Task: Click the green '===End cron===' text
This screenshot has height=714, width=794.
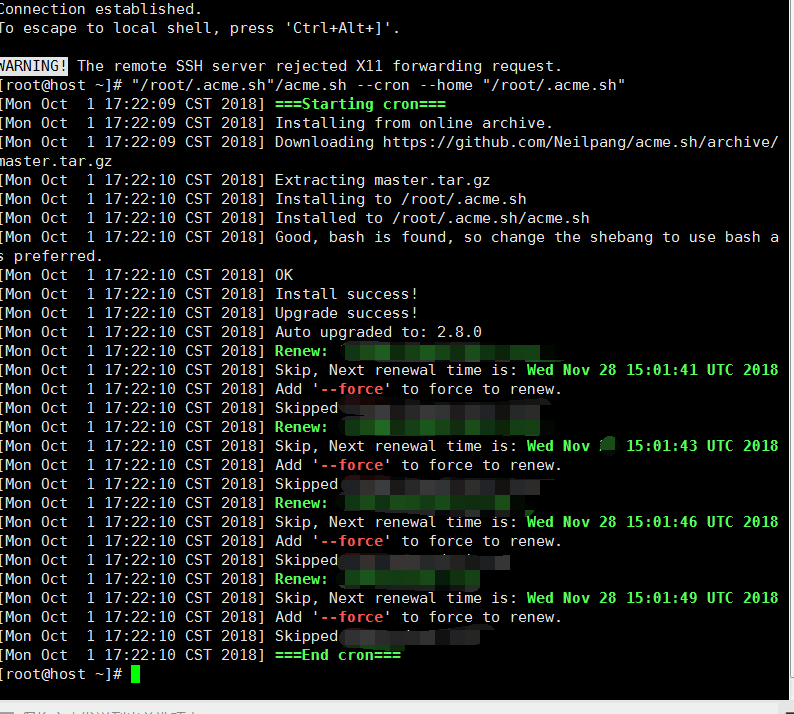Action: (338, 655)
